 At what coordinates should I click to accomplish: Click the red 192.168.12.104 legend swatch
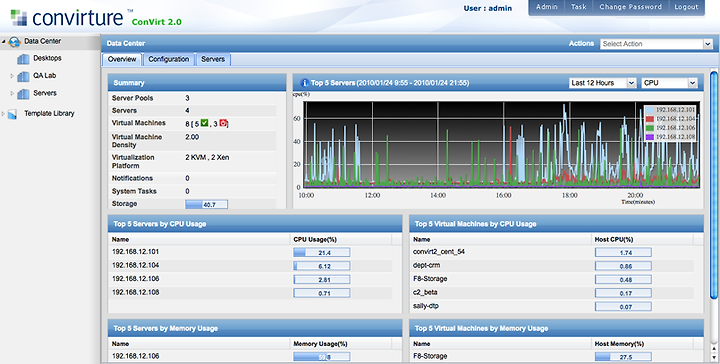pos(650,119)
